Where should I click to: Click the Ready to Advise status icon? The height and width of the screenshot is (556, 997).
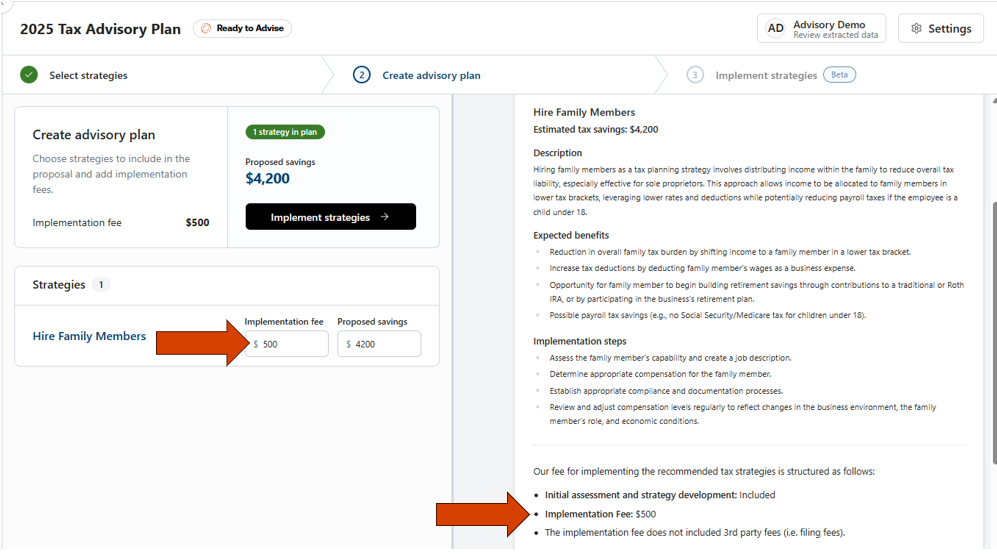pyautogui.click(x=206, y=29)
